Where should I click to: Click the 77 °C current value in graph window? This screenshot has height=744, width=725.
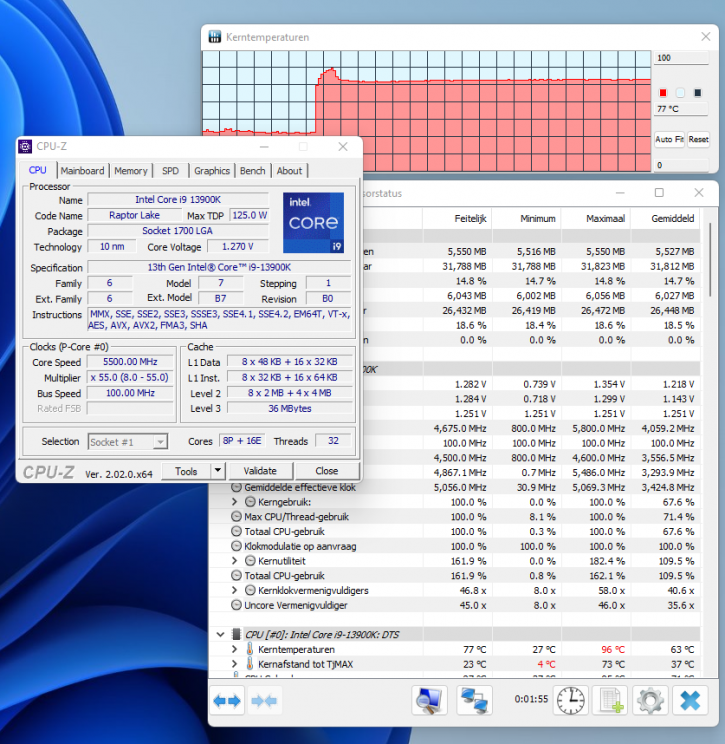click(x=681, y=109)
